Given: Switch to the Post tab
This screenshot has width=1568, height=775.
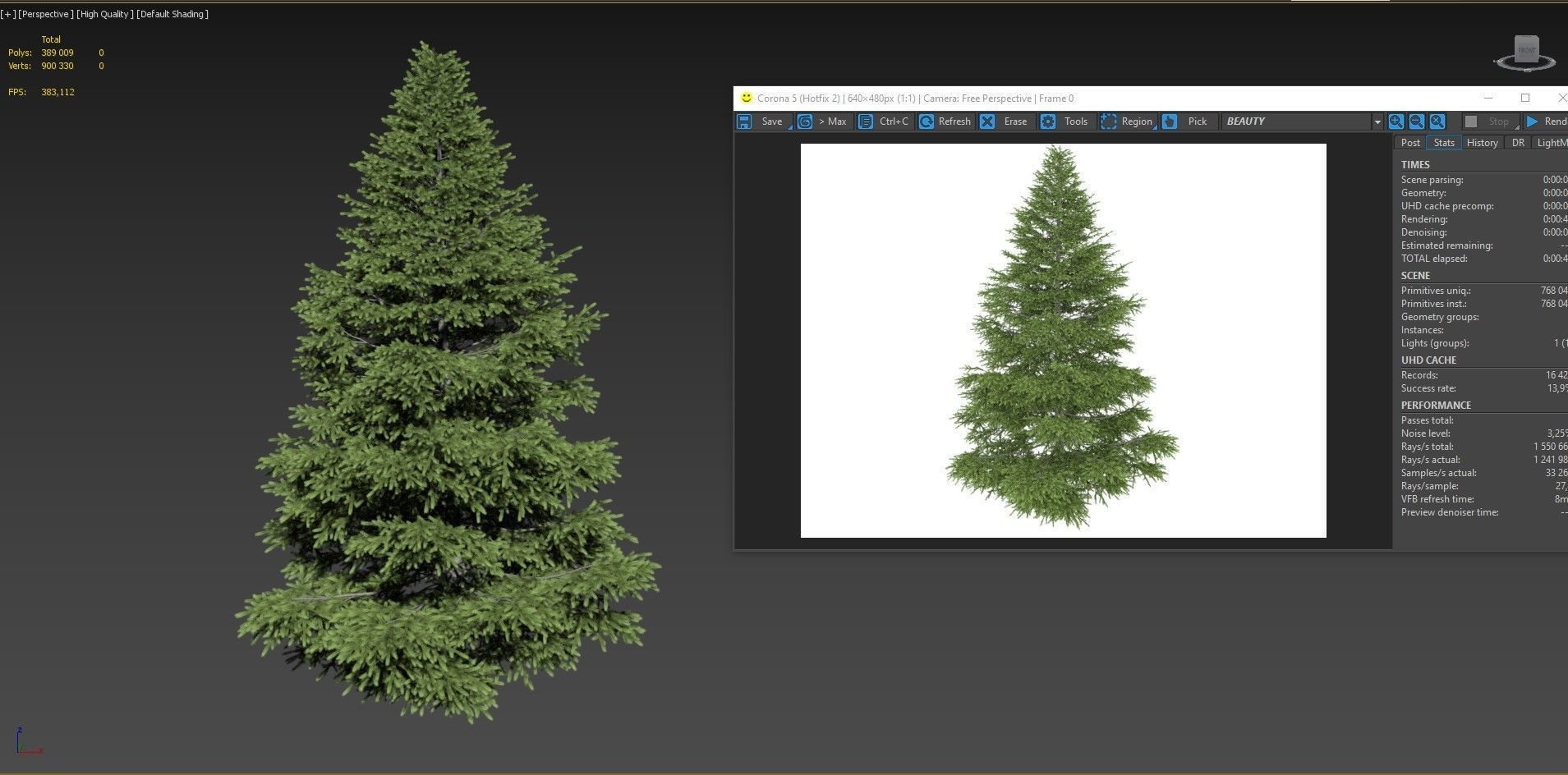Looking at the screenshot, I should (1410, 143).
